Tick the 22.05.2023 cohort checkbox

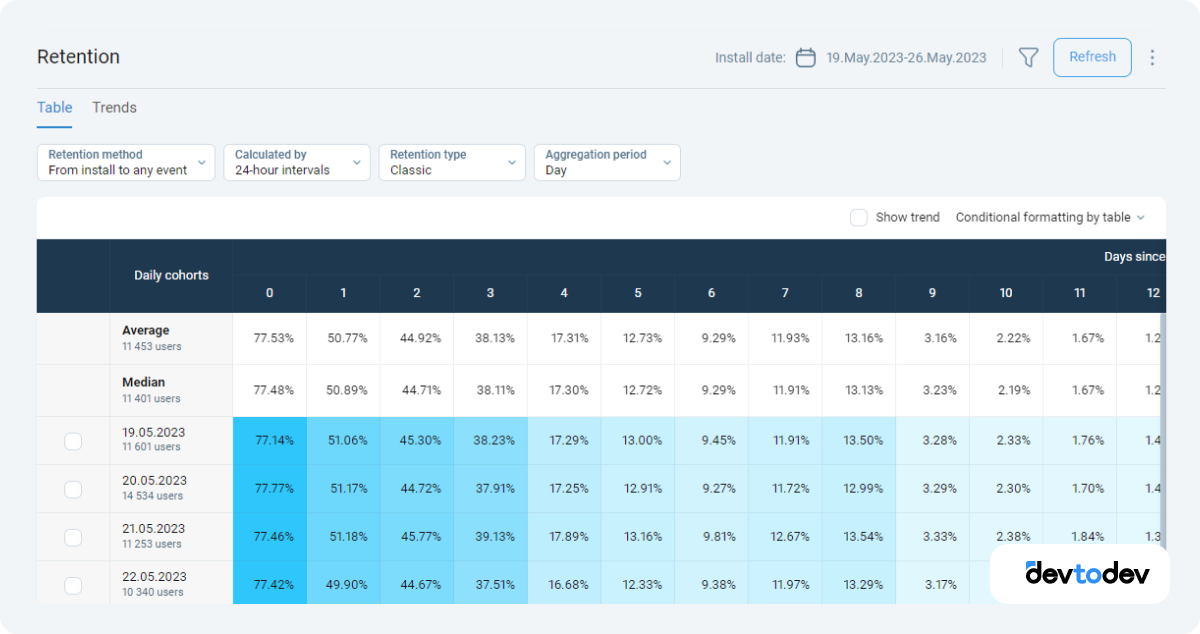73,583
